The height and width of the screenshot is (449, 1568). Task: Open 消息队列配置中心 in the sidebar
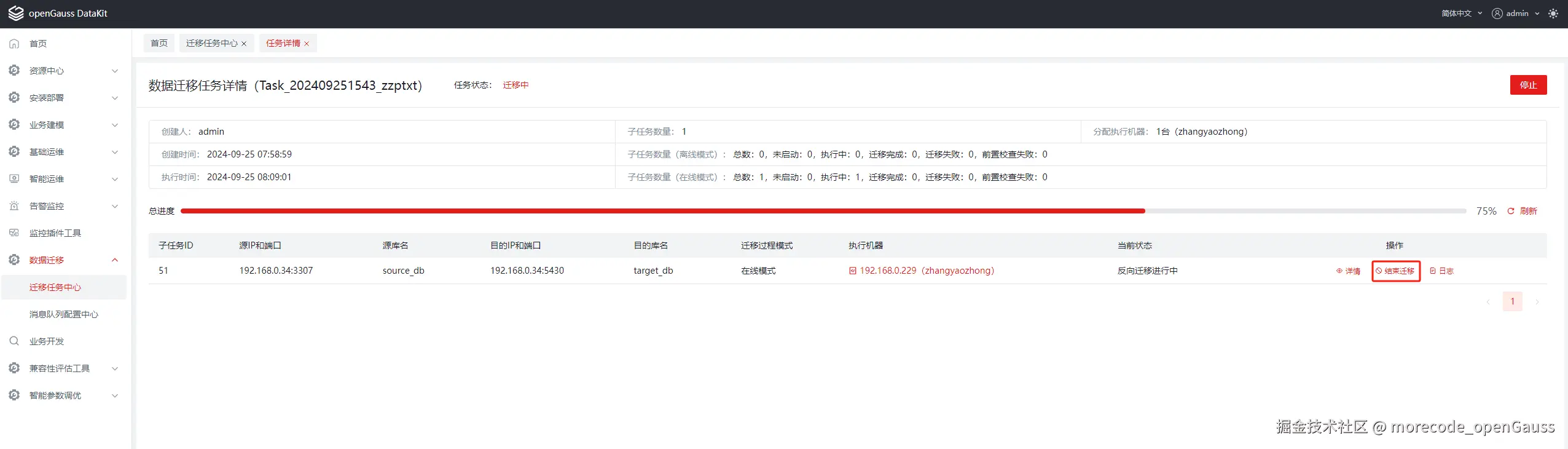(x=64, y=314)
